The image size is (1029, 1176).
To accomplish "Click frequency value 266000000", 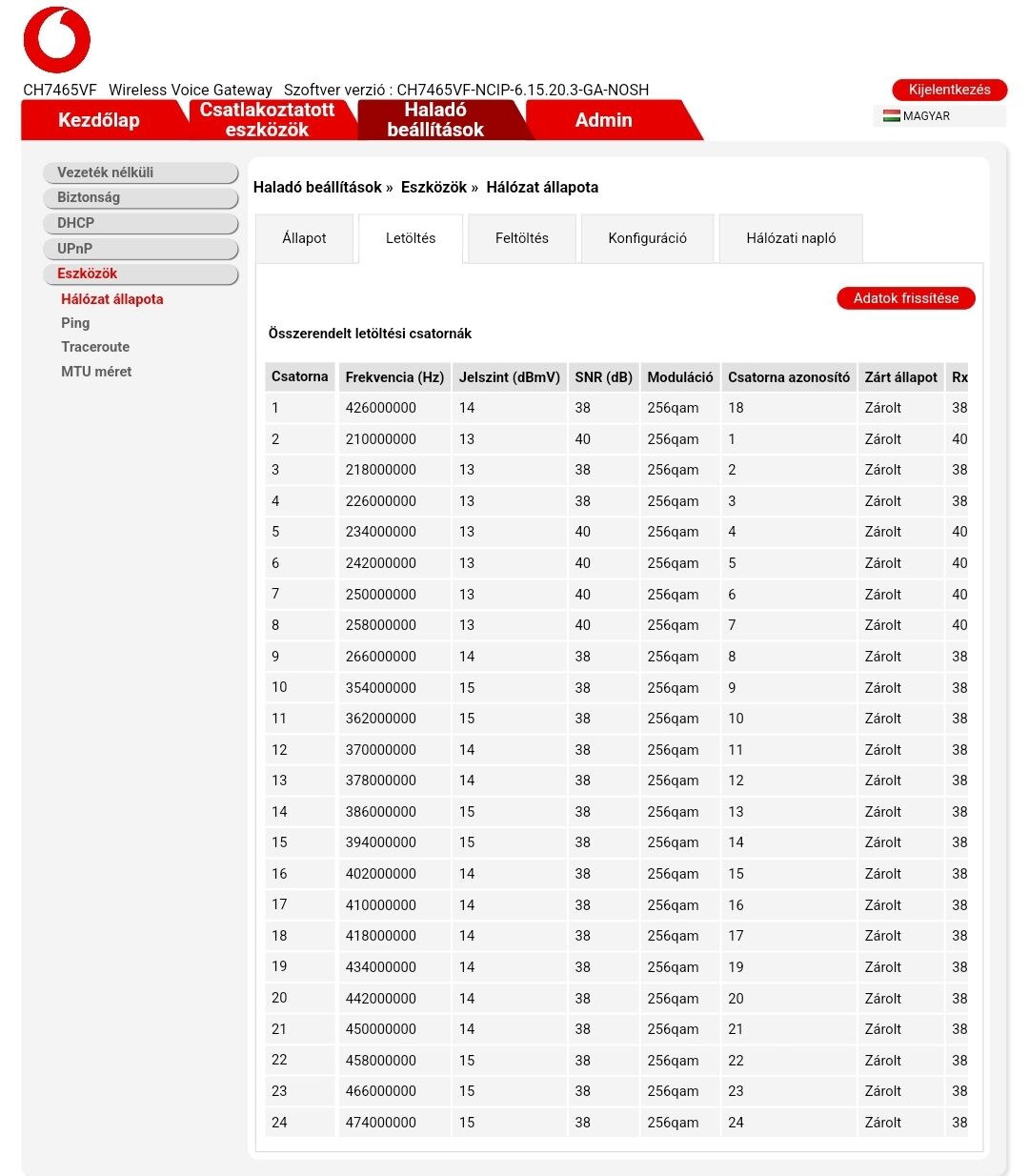I will (381, 657).
